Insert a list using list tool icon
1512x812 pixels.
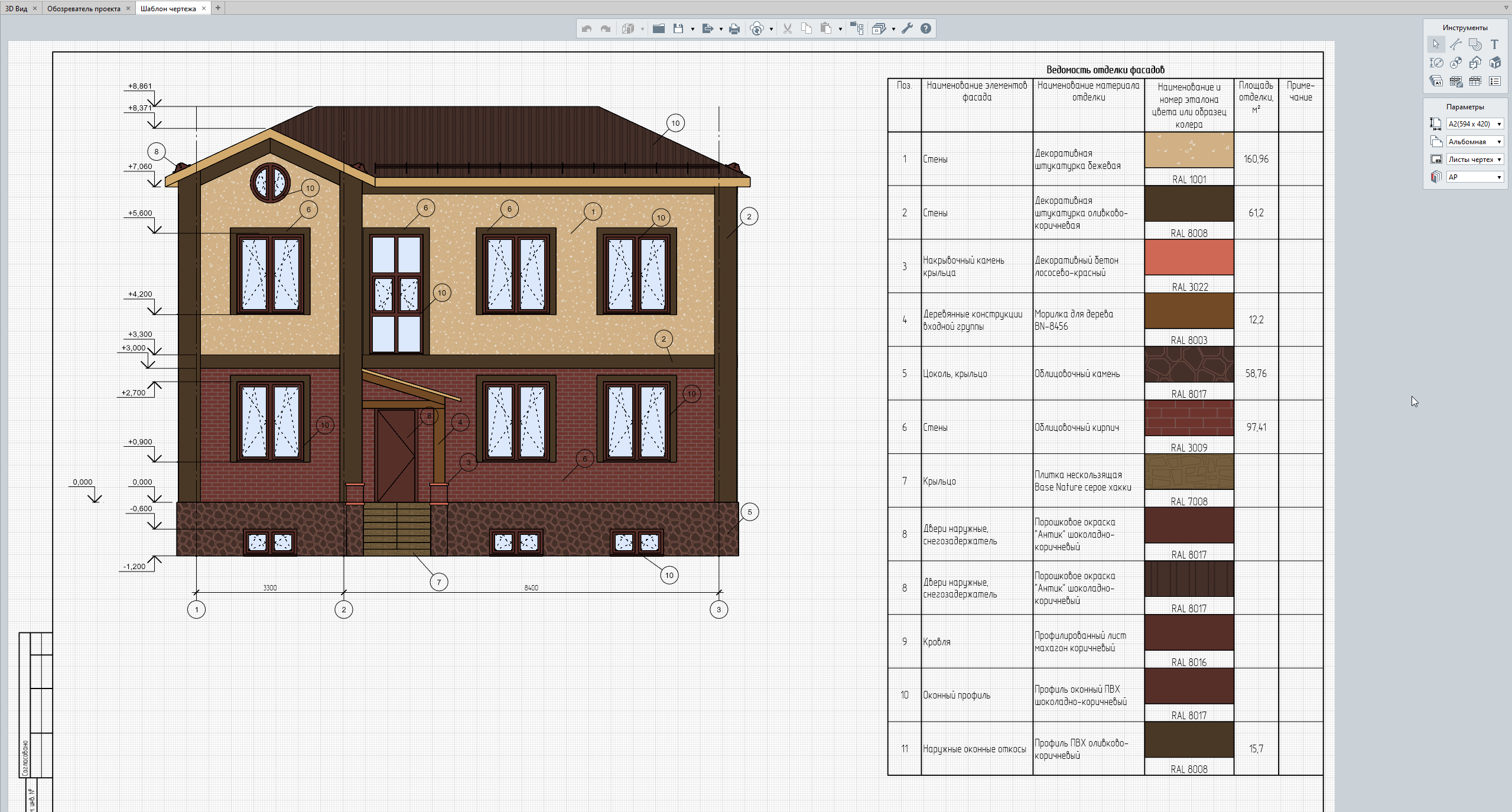click(x=1494, y=81)
